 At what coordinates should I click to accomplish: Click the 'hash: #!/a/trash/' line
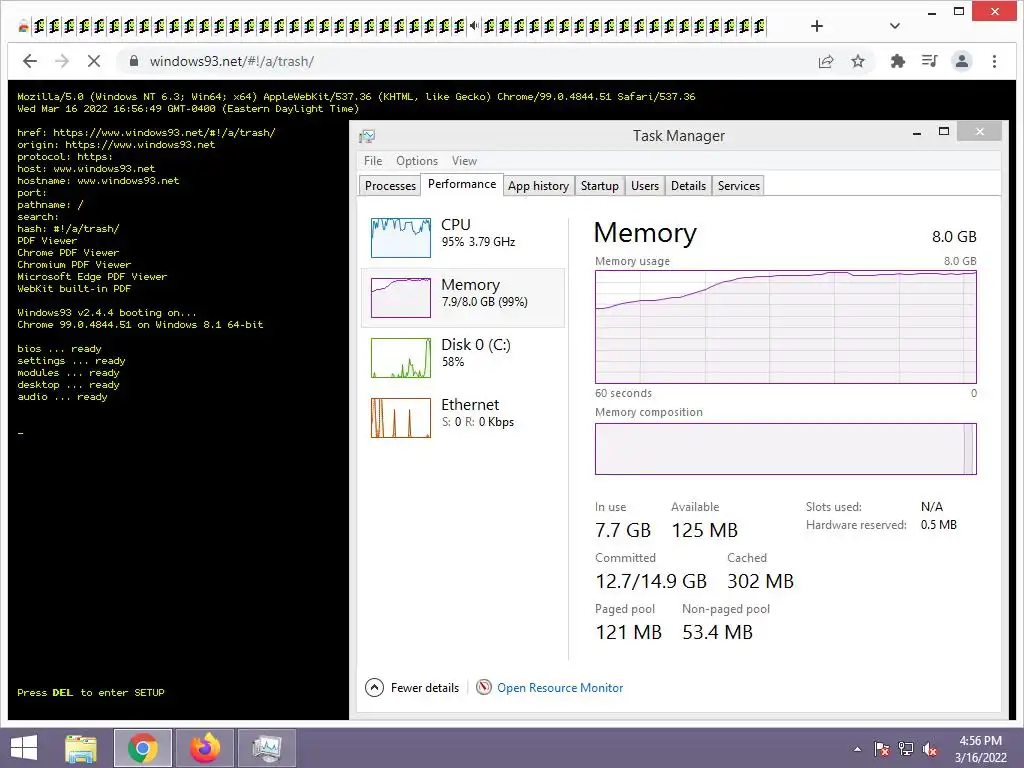[x=68, y=229]
